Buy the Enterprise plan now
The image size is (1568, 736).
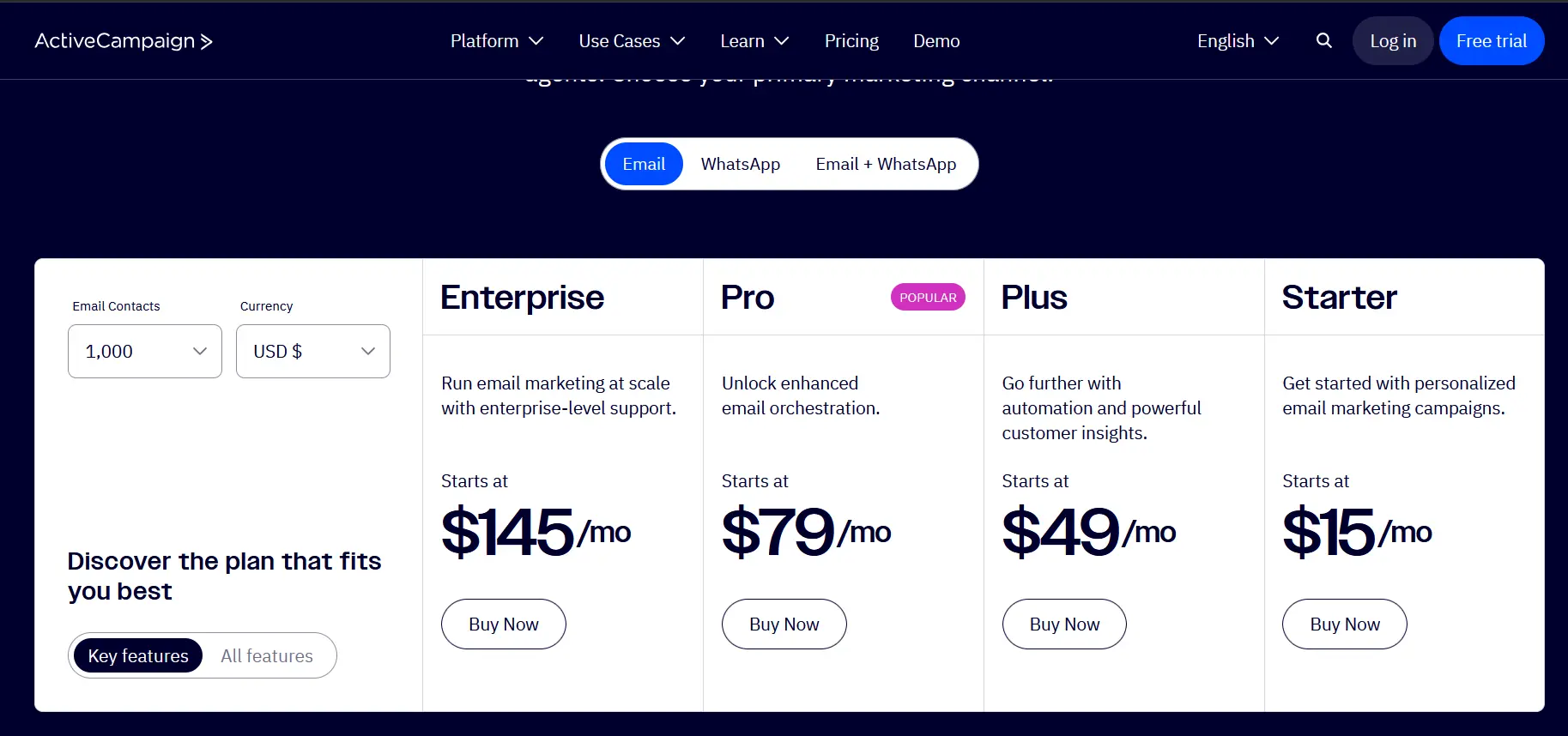coord(504,624)
